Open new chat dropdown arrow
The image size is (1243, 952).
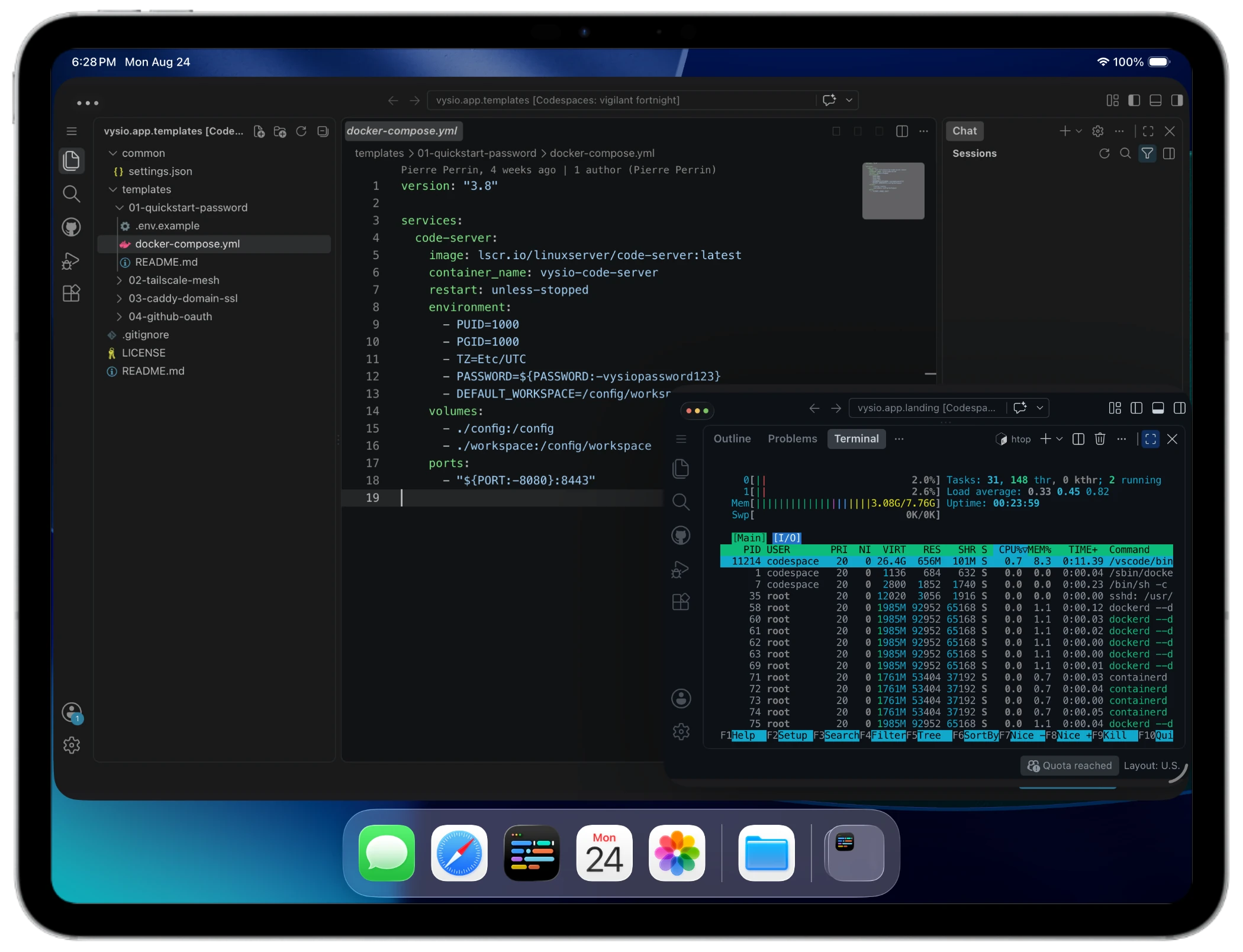(1079, 131)
